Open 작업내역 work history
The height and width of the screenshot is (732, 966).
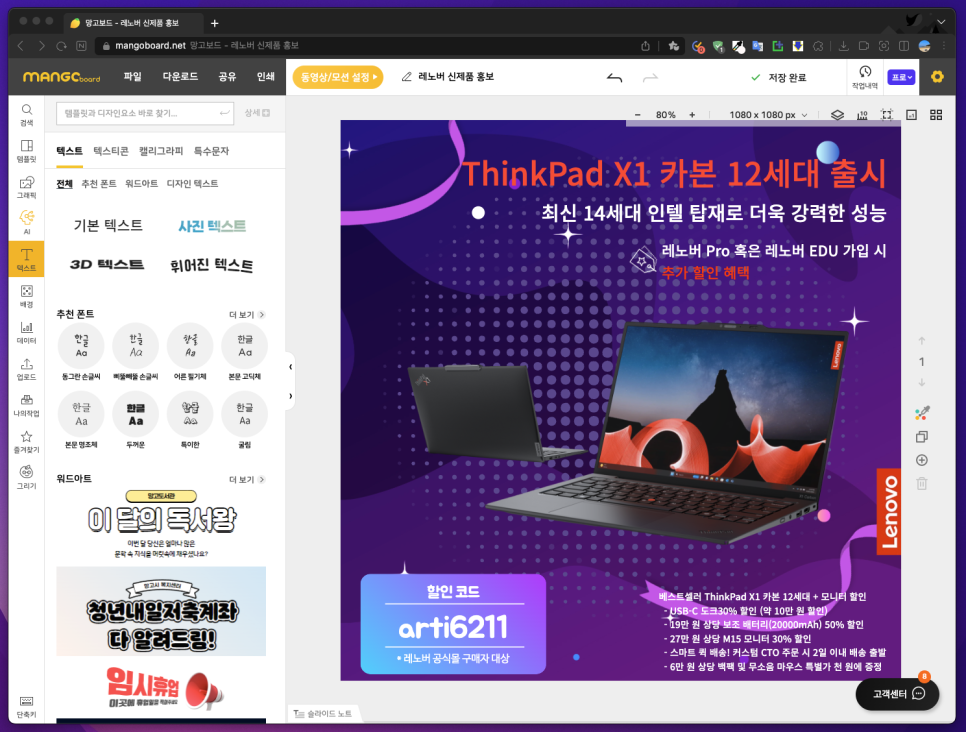pos(864,77)
